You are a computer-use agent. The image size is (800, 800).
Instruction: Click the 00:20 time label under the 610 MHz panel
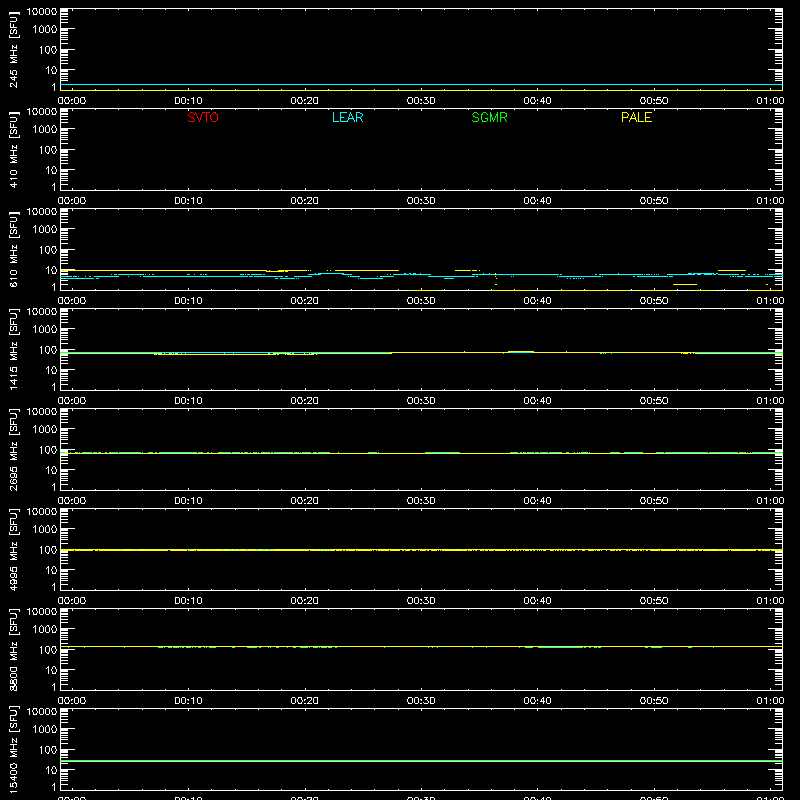[x=305, y=301]
